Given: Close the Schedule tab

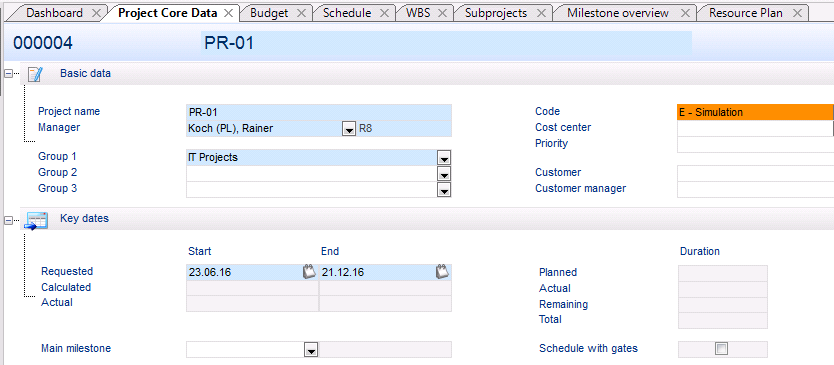Looking at the screenshot, I should (384, 13).
